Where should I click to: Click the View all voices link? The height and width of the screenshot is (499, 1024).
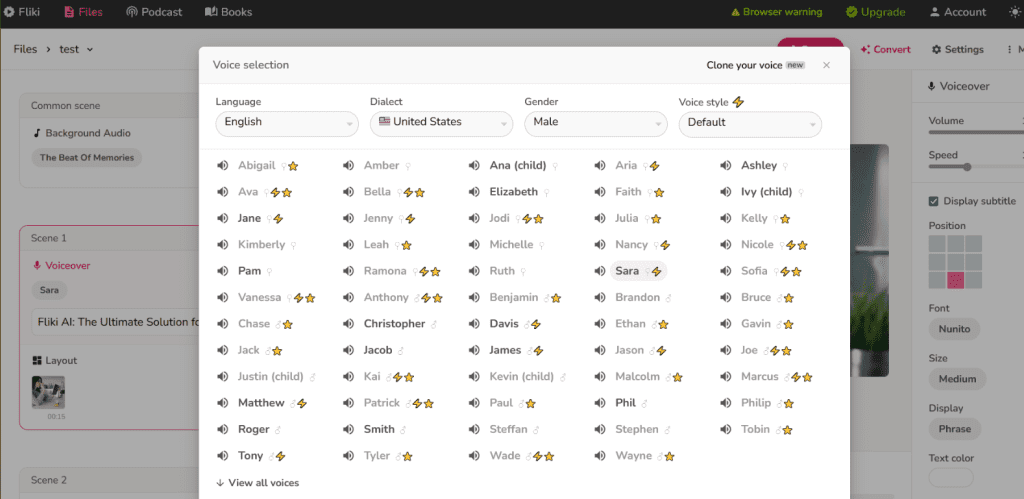257,483
